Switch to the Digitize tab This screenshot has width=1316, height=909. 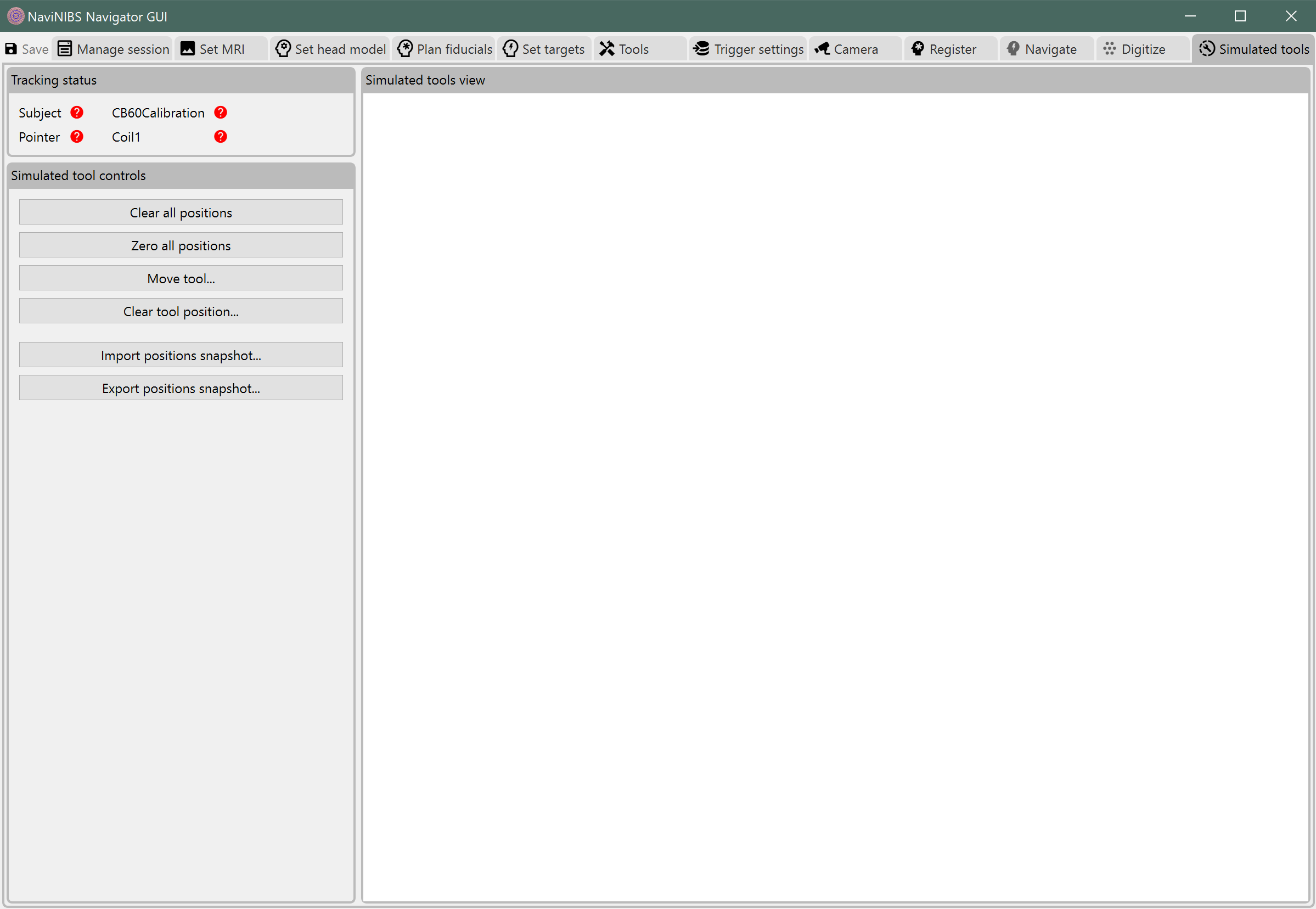pyautogui.click(x=1143, y=49)
